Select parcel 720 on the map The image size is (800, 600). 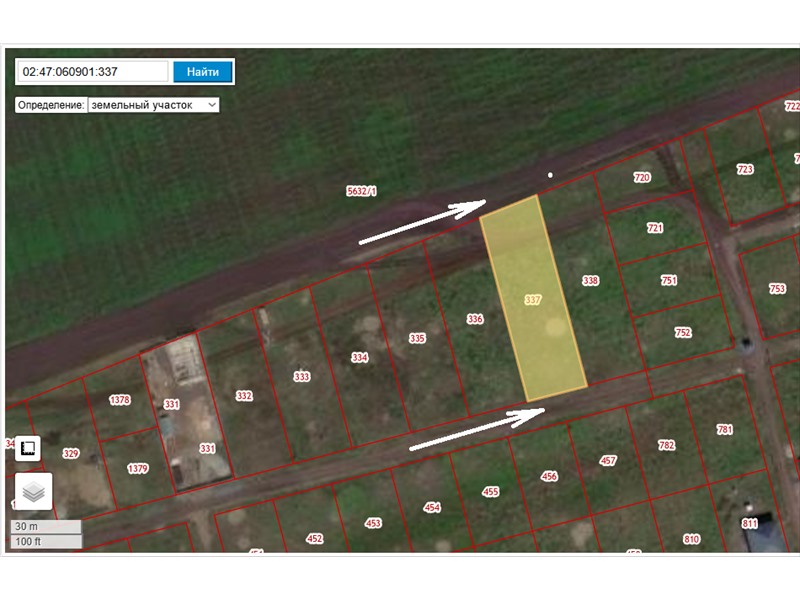642,178
